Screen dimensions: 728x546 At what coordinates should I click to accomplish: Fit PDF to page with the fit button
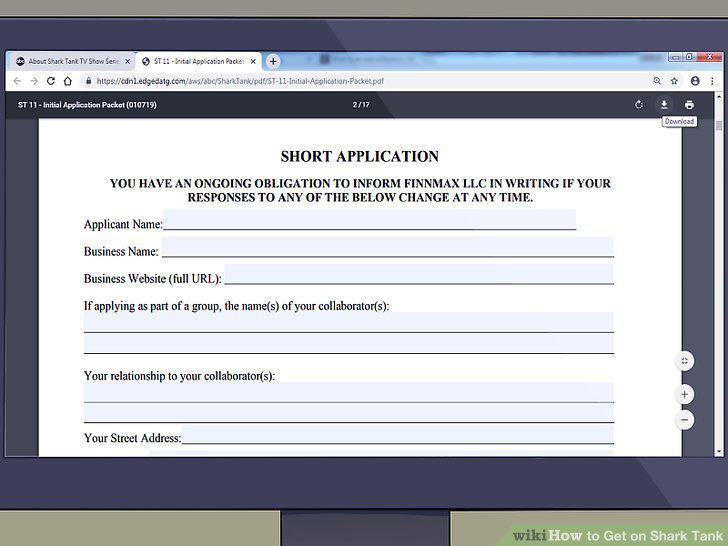[x=684, y=361]
